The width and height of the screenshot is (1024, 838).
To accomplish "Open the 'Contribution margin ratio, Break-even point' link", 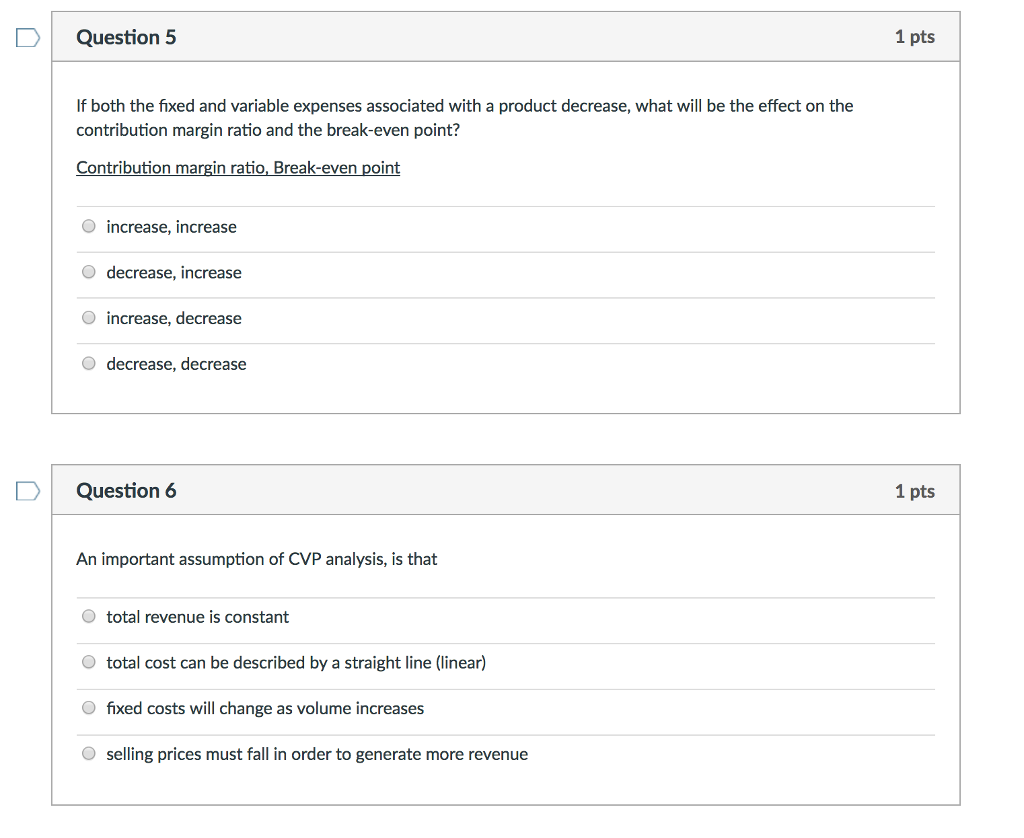I will coord(237,167).
